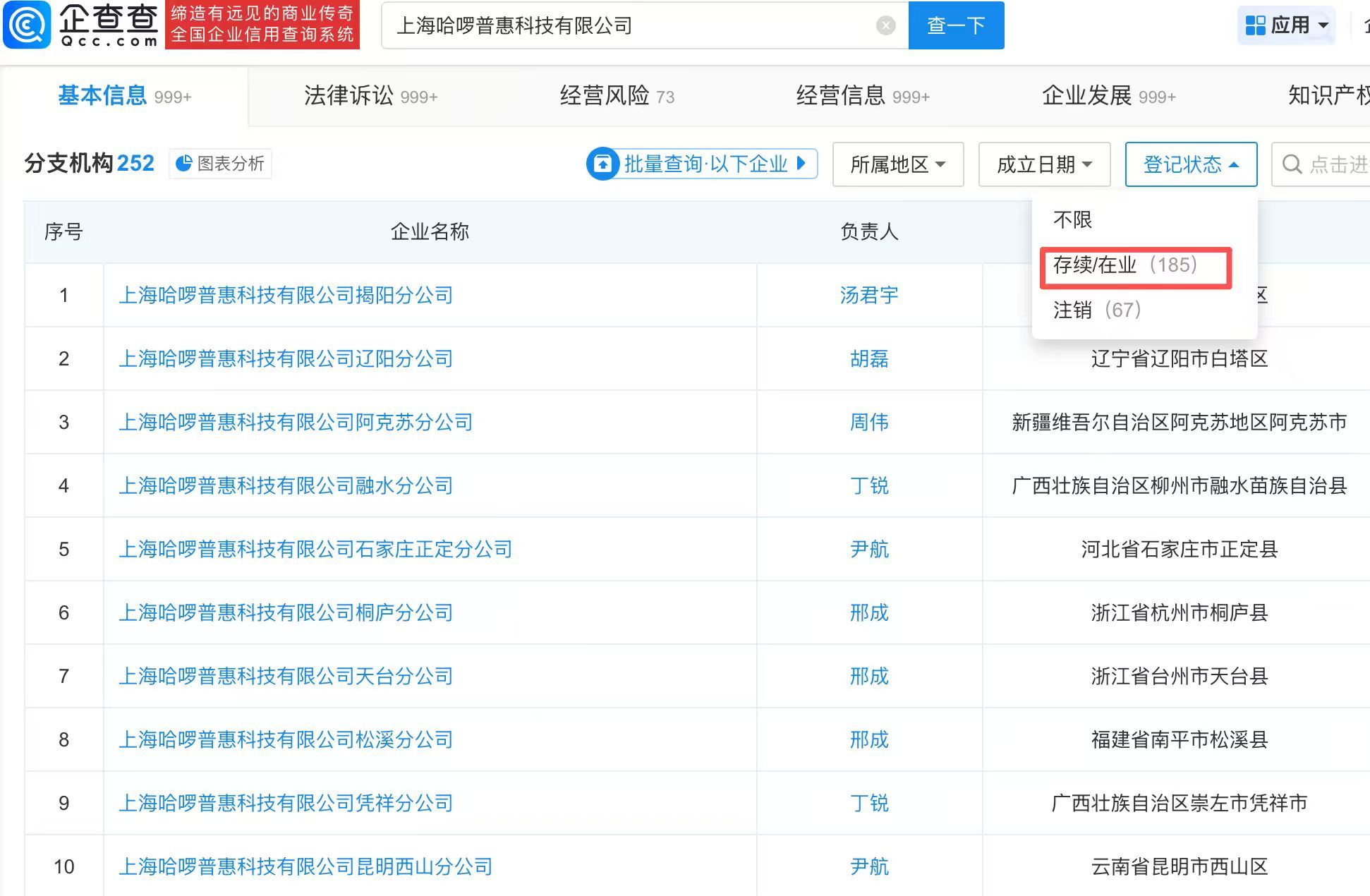Select 不限 status option
The image size is (1370, 896).
[1072, 220]
